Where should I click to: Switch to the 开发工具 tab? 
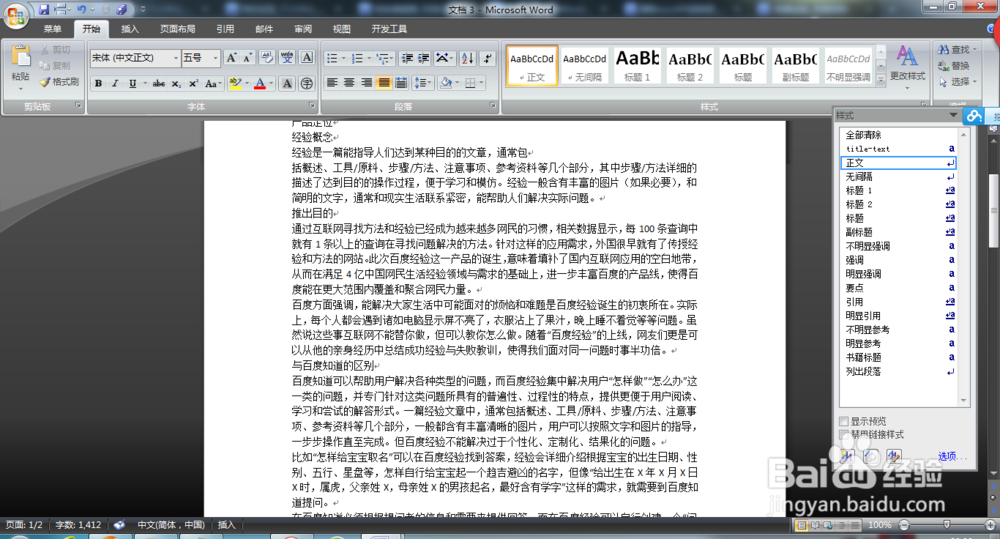[389, 29]
